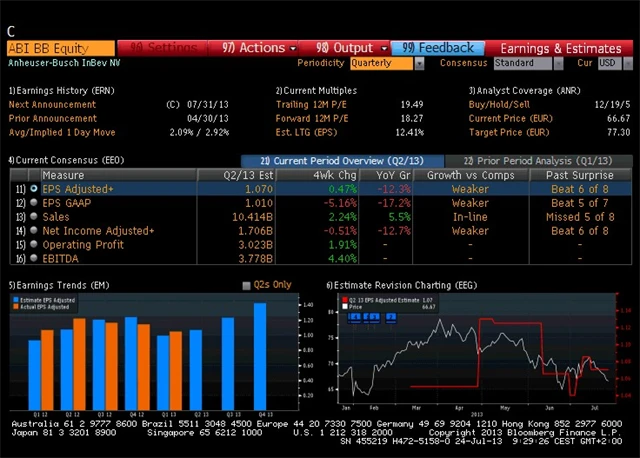The height and width of the screenshot is (458, 640).
Task: Click the blue Estimate EPS Adjusted legend swatch
Action: point(15,300)
